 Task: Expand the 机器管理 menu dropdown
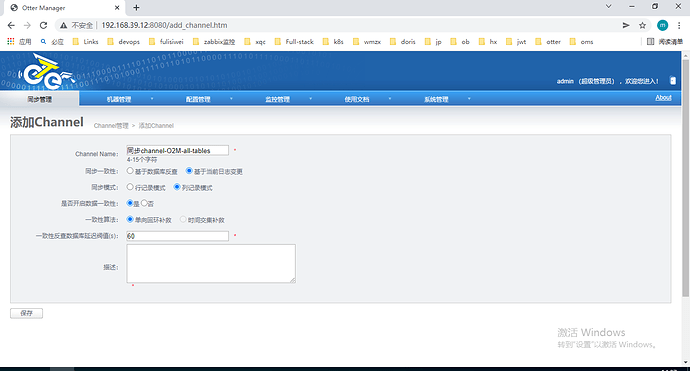(x=152, y=99)
